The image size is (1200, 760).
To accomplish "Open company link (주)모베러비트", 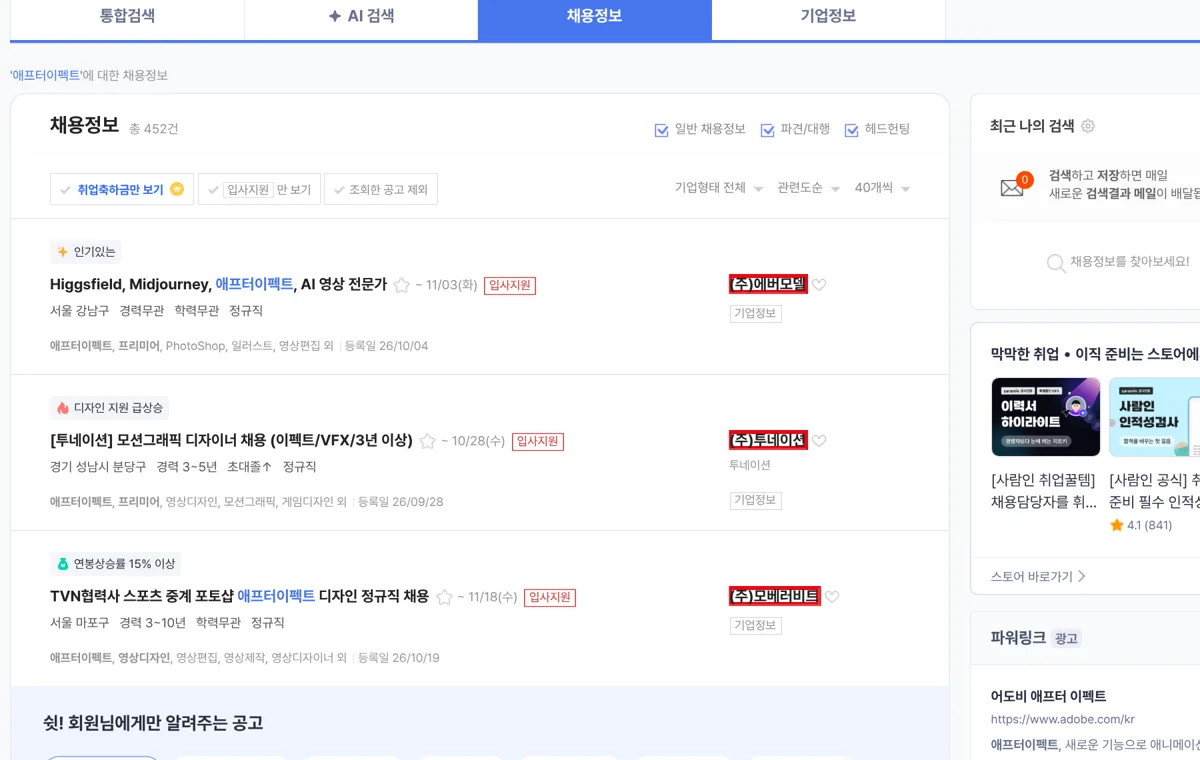I will (x=775, y=596).
